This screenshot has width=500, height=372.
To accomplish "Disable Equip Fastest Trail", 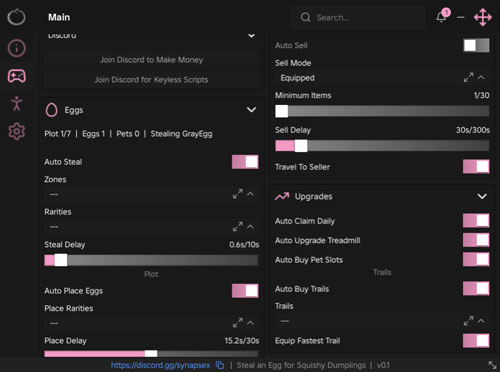I will pyautogui.click(x=476, y=341).
